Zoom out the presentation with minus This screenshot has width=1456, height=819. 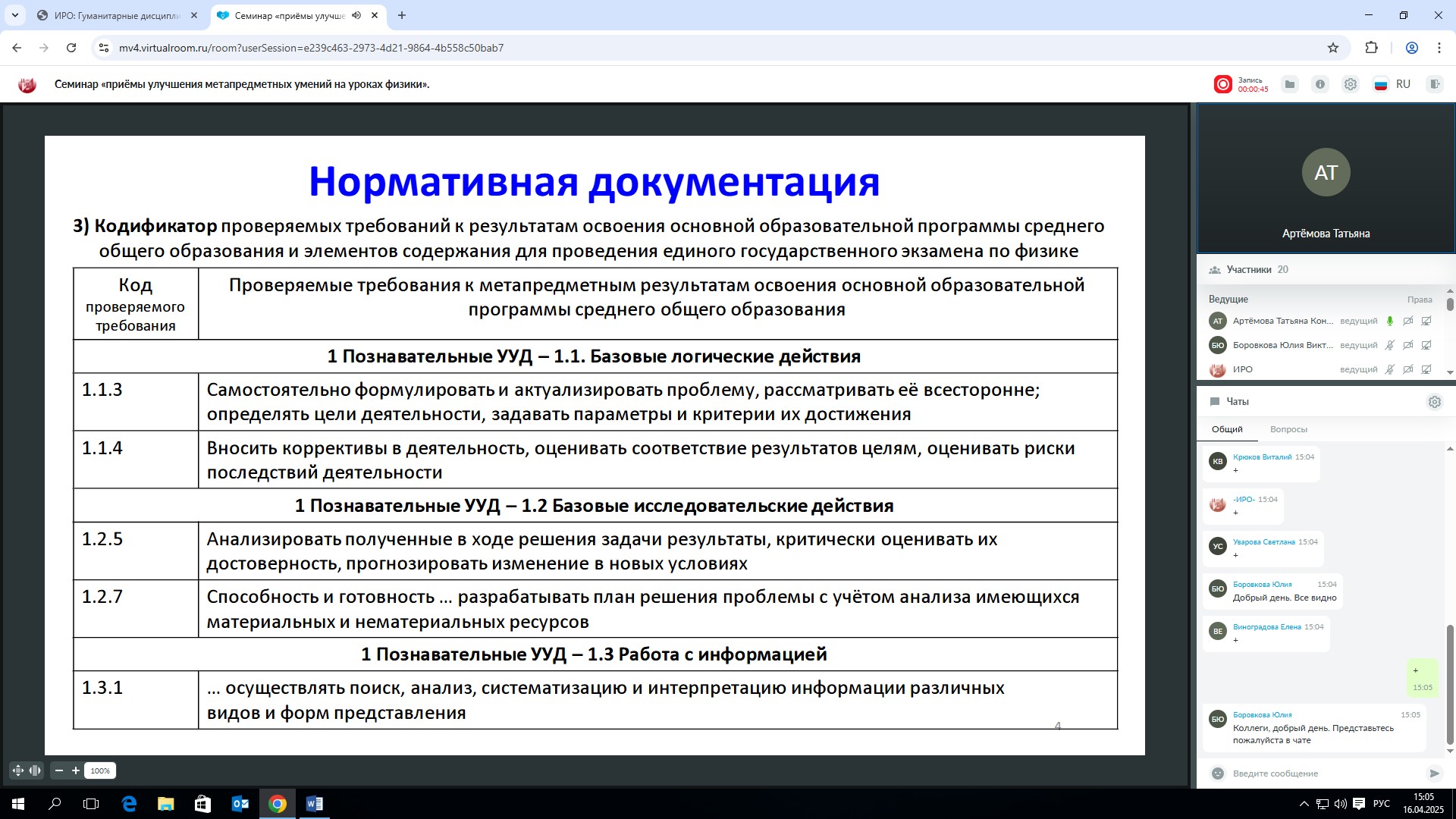click(x=59, y=770)
